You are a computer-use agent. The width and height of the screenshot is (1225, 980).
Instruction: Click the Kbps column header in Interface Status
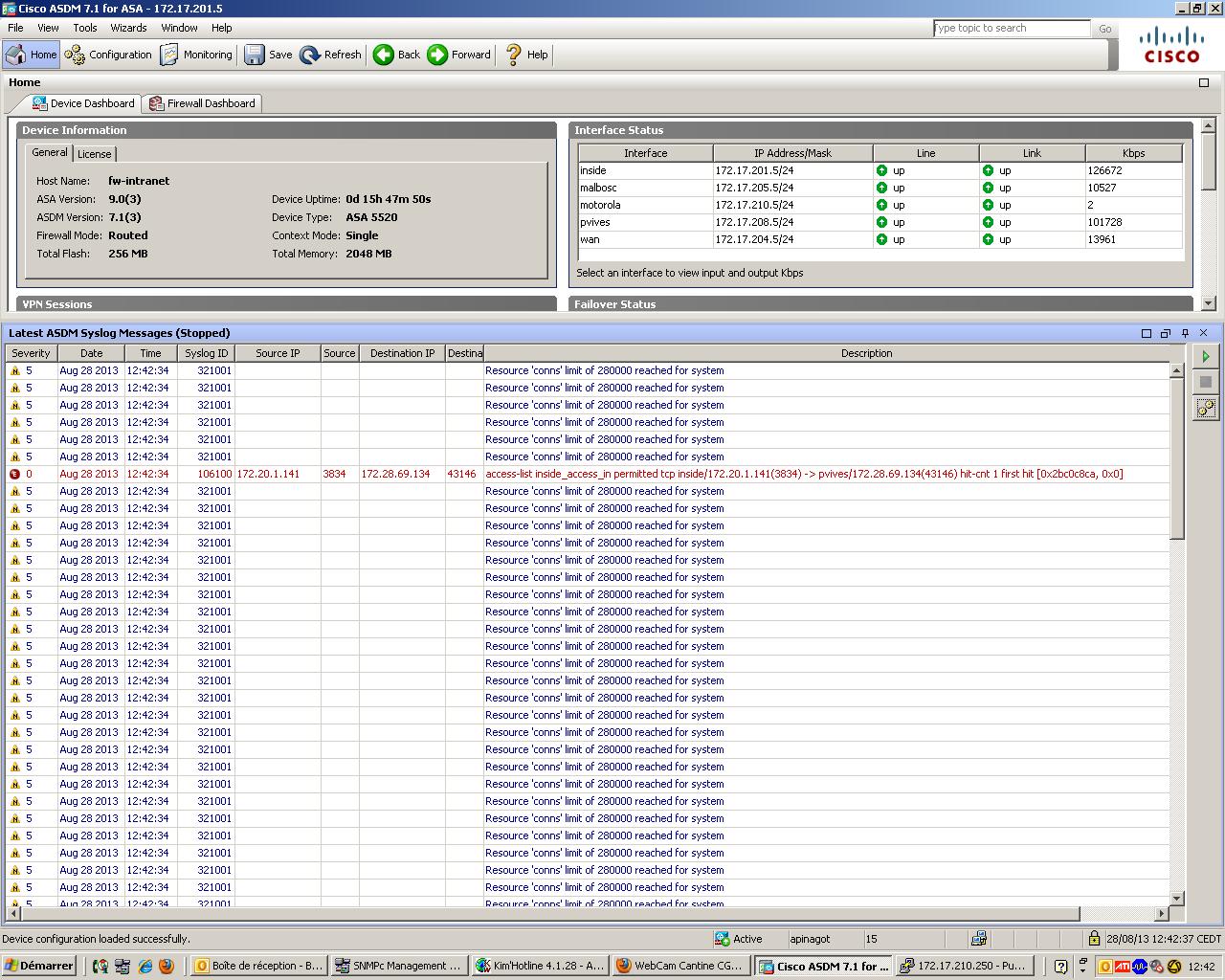point(1134,153)
